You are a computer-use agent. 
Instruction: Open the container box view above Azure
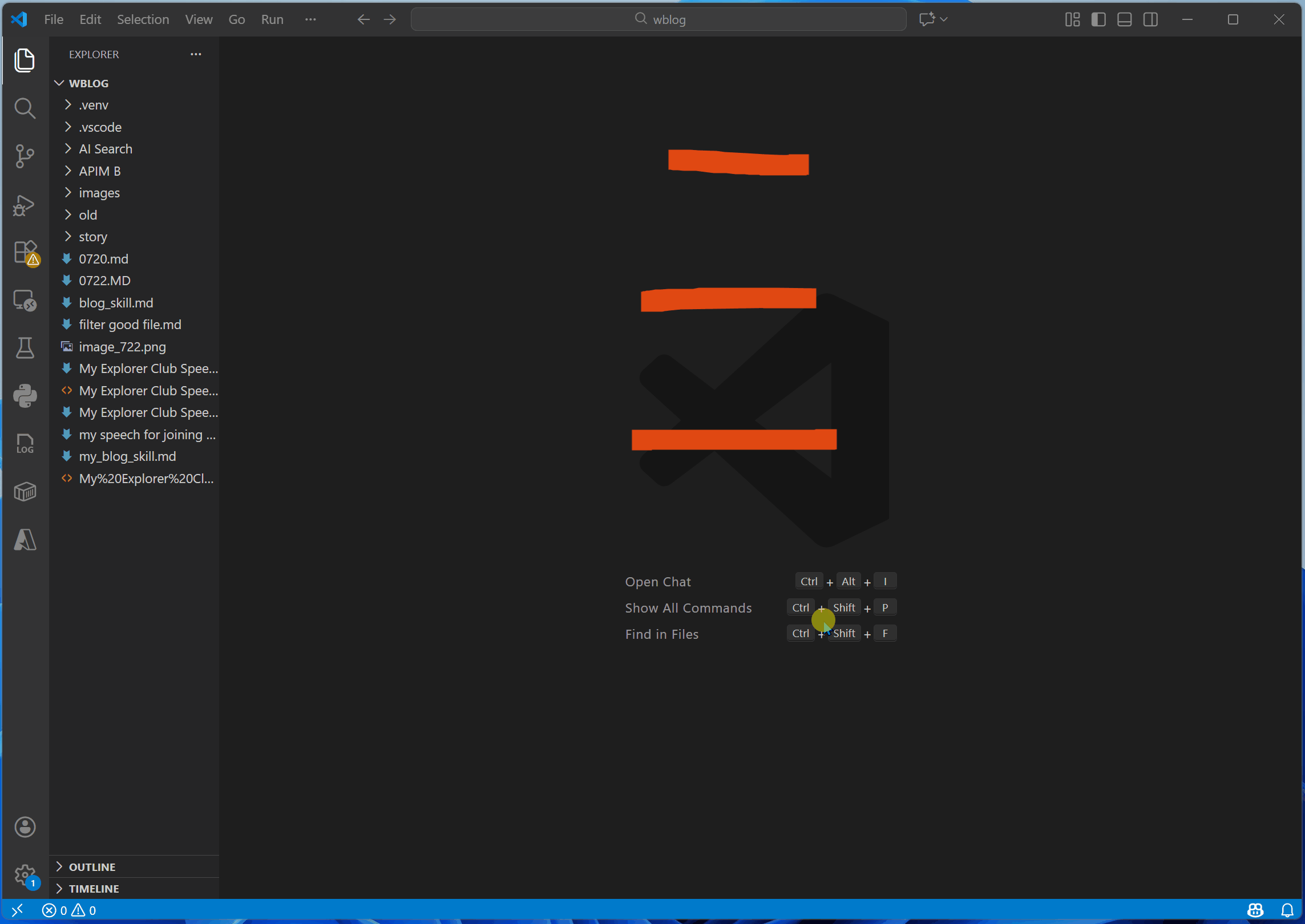point(25,492)
